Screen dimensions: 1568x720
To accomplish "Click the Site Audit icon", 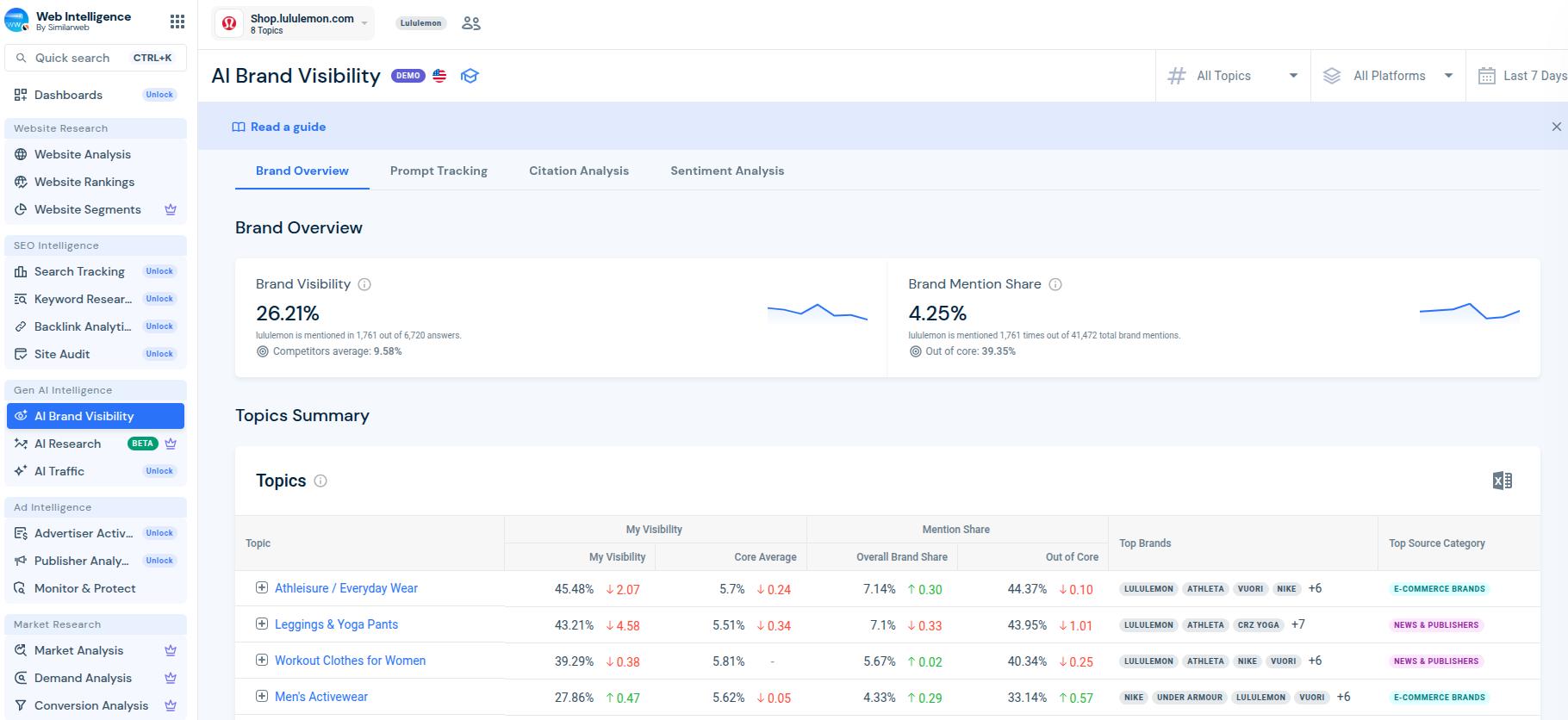I will coord(21,354).
